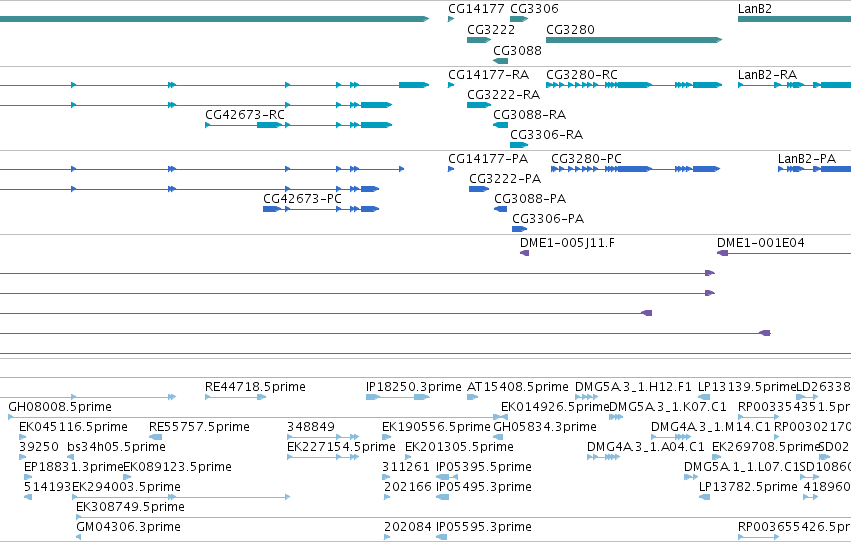
Task: Open the EP18831.3prime EST label
Action: tap(74, 467)
